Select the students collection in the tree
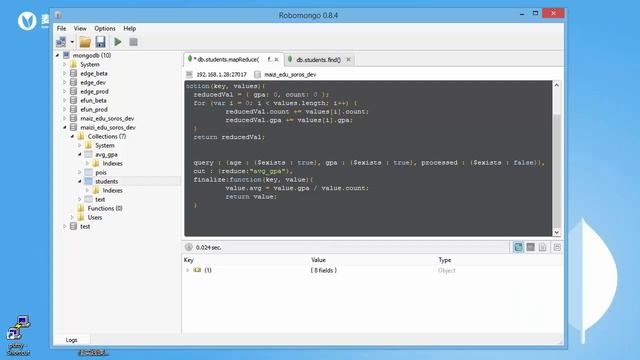Viewport: 640px width, 360px height. 107,181
